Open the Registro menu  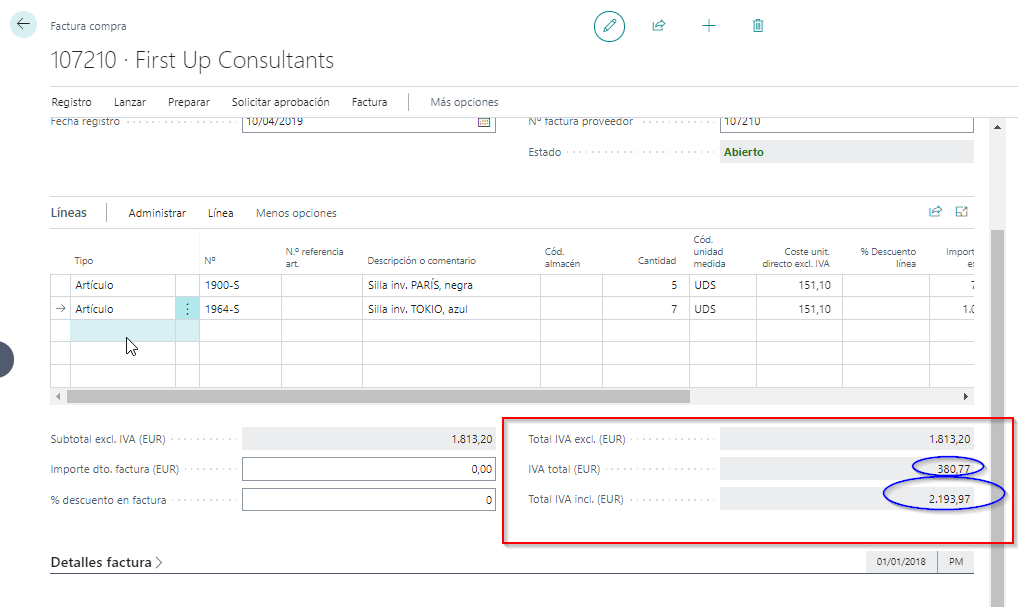pos(71,102)
